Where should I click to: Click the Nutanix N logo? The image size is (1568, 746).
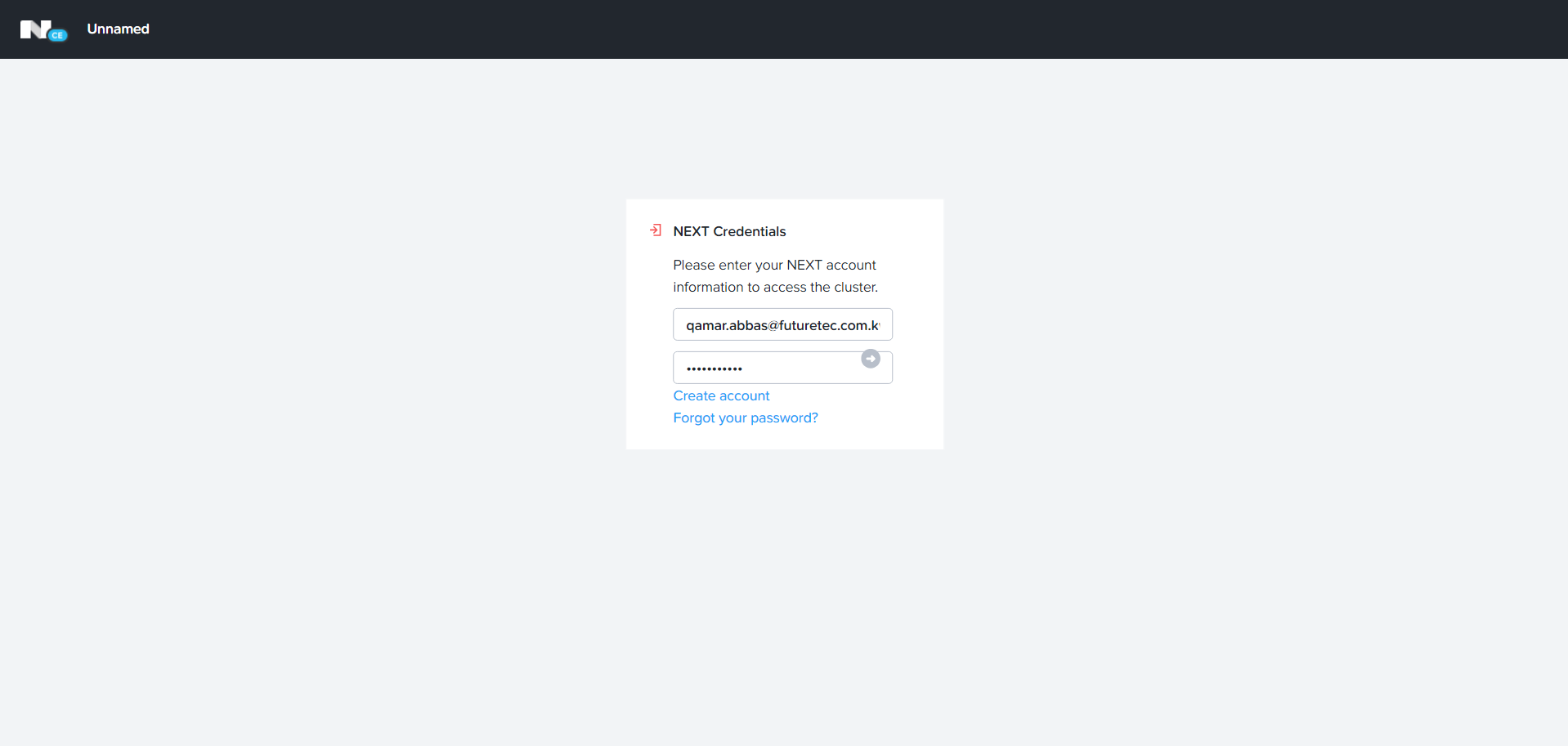(x=34, y=29)
